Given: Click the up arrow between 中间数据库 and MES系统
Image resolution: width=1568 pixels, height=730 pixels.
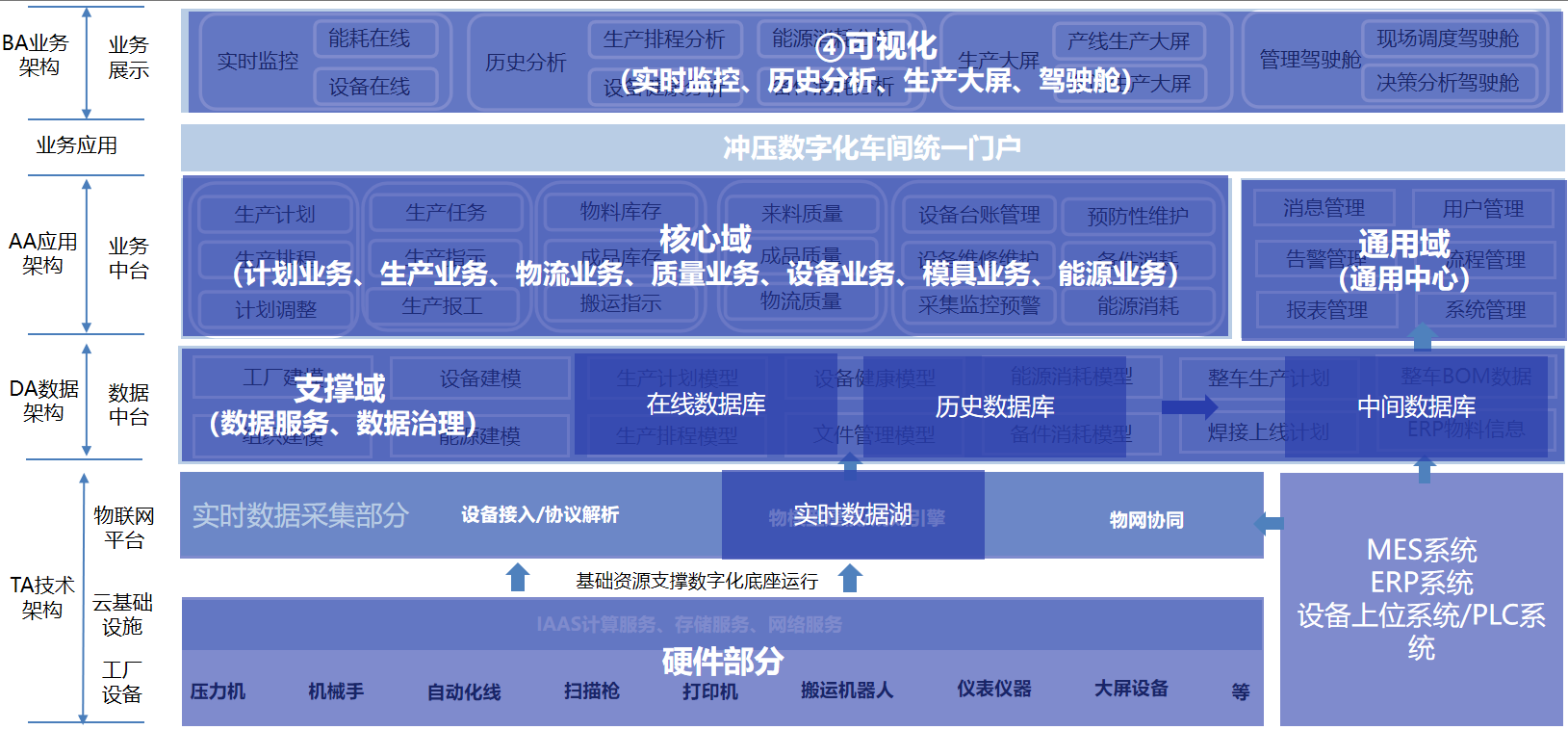Looking at the screenshot, I should (1425, 469).
